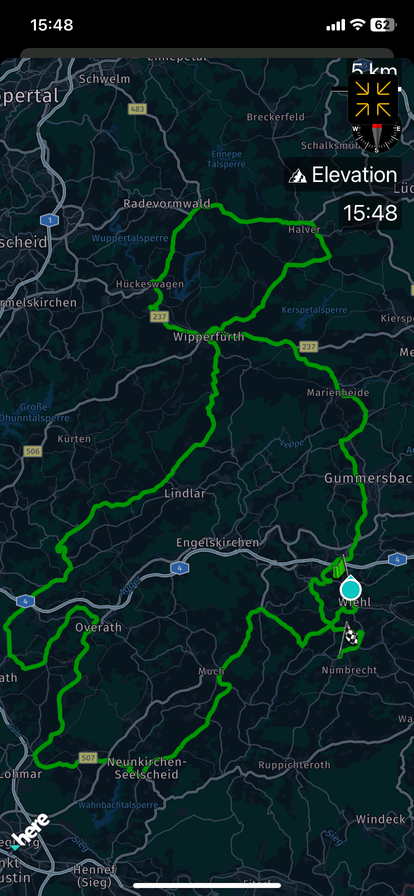Tap the yellow zoom-to-fit arrows icon
The image size is (414, 896).
click(x=372, y=98)
